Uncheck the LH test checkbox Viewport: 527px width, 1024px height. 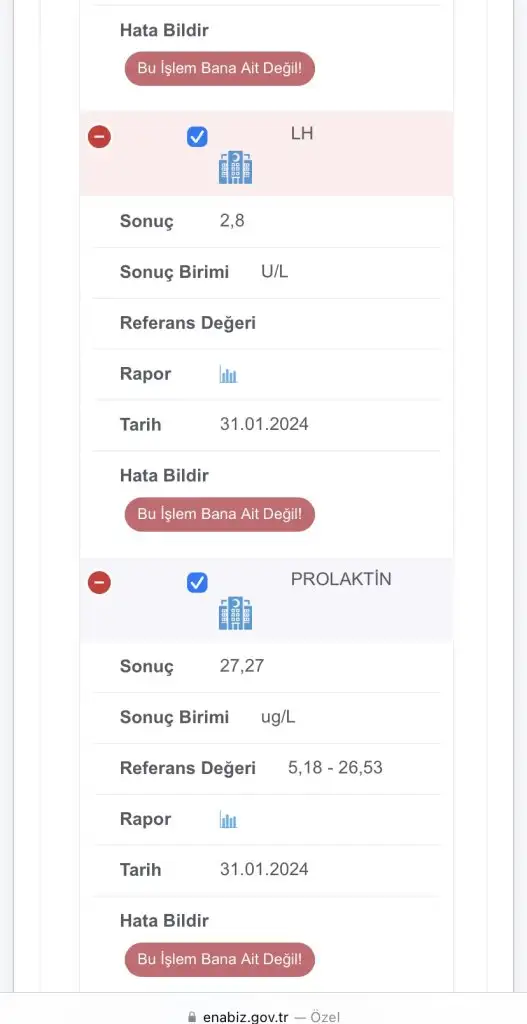tap(197, 136)
